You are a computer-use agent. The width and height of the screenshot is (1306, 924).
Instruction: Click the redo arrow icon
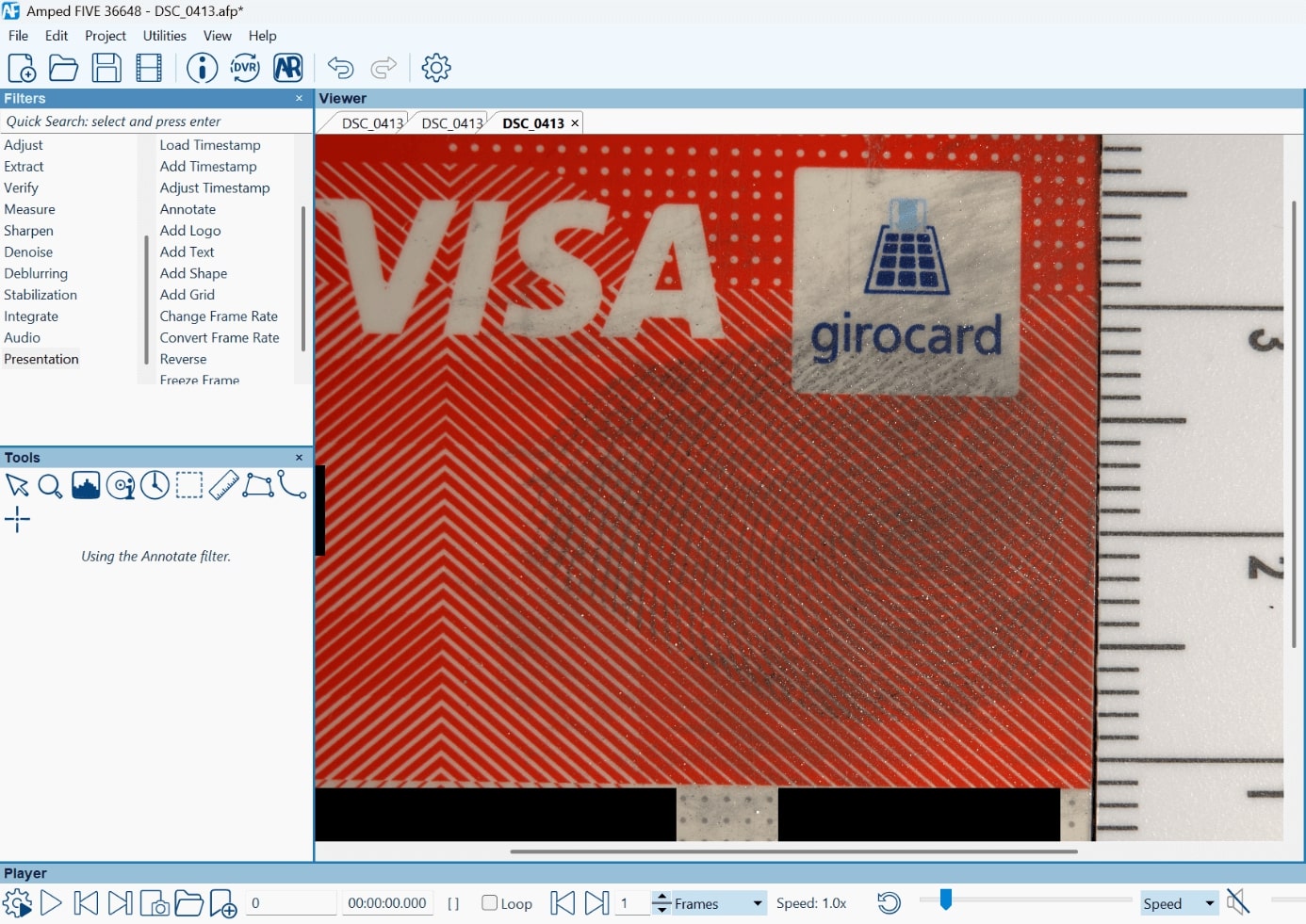(x=384, y=68)
